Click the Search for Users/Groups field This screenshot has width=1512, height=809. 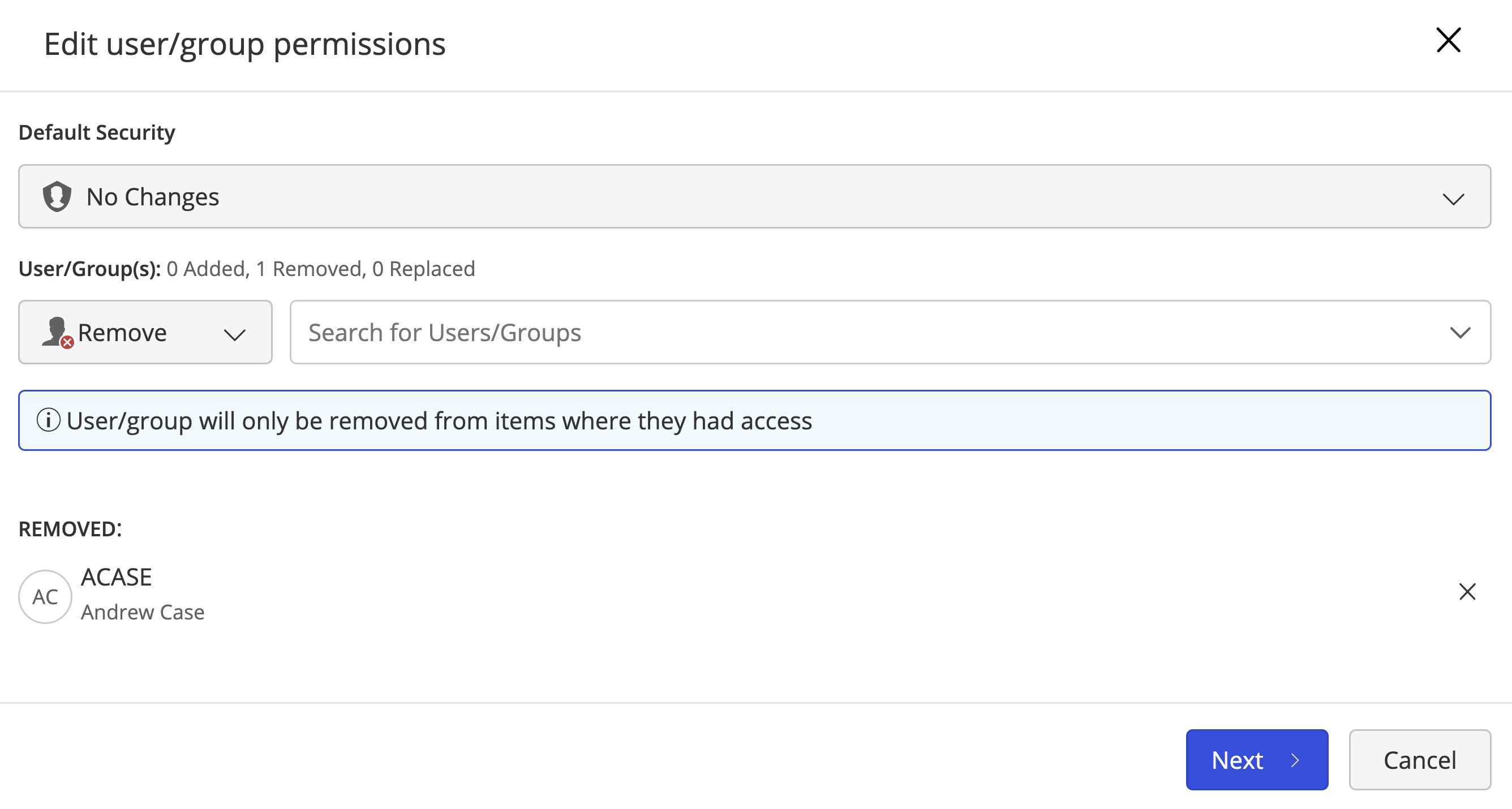tap(822, 333)
